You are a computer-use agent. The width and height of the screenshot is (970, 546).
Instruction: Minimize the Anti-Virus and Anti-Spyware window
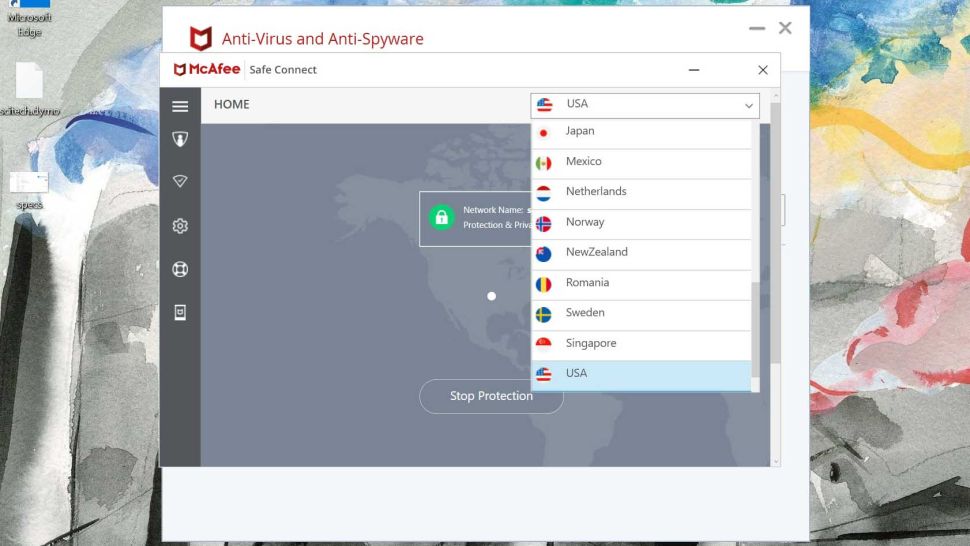757,28
